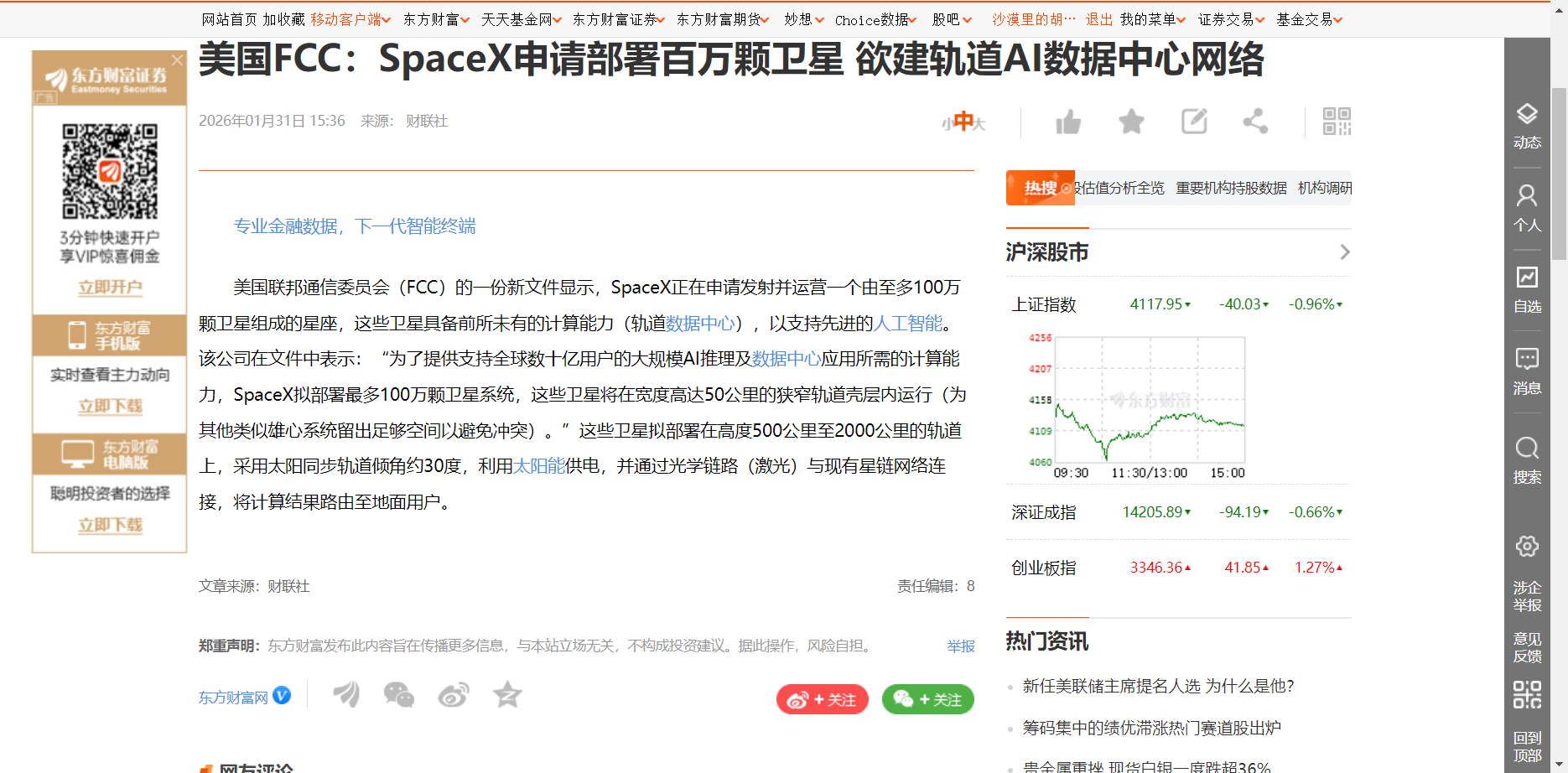
Task: Open the 东方财富网 author link
Action: tap(233, 698)
